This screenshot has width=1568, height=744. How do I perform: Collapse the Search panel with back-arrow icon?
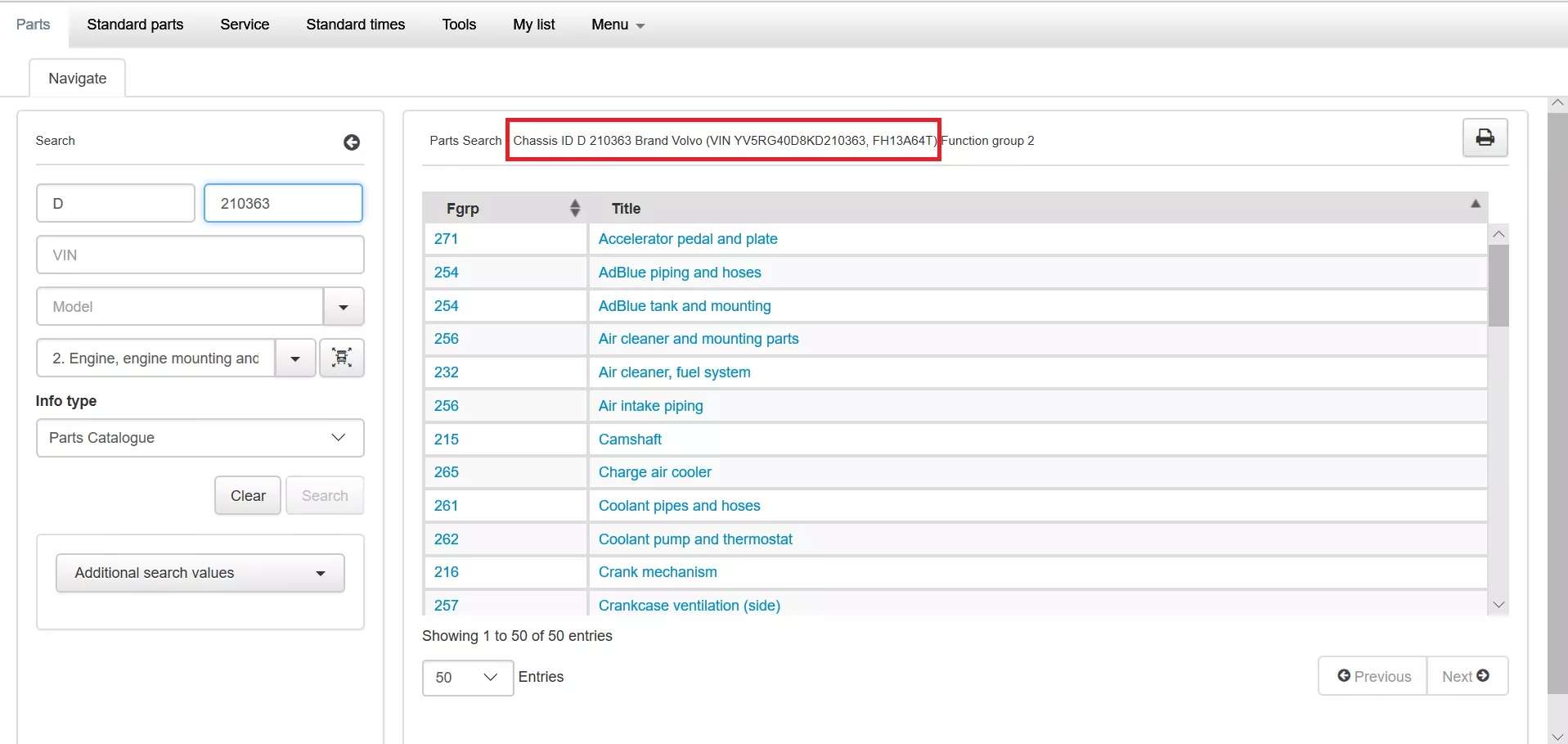(352, 142)
